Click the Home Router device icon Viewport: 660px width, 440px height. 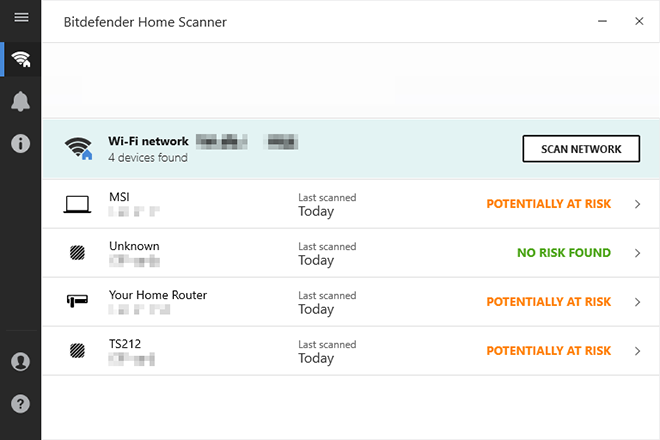tap(77, 301)
